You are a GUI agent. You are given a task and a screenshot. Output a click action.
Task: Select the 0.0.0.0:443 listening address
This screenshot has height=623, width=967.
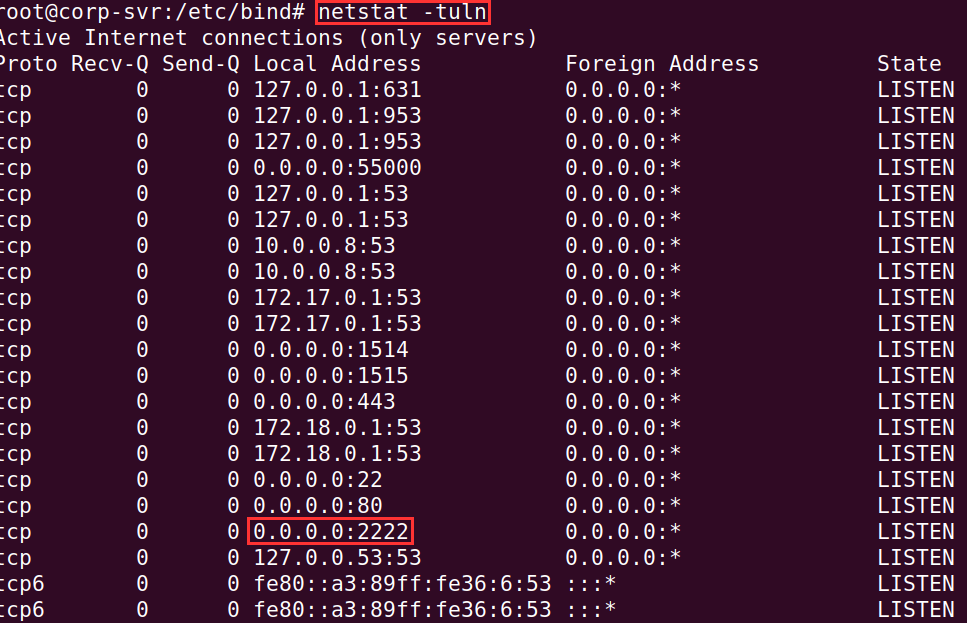[x=324, y=402]
